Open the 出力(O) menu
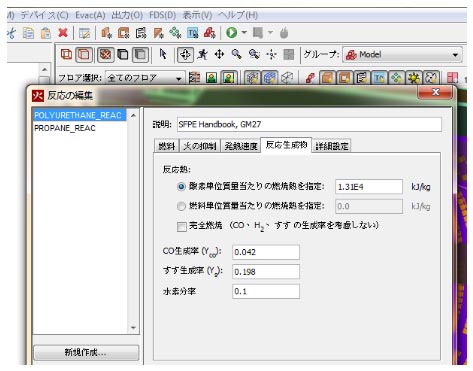This screenshot has height=371, width=473. (x=127, y=15)
